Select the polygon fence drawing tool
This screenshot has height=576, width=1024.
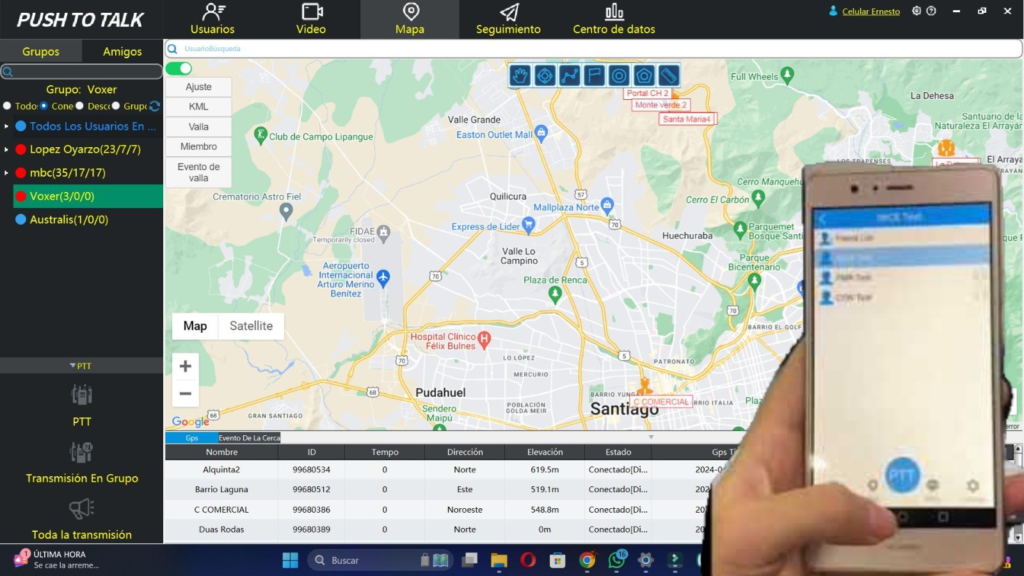(644, 75)
